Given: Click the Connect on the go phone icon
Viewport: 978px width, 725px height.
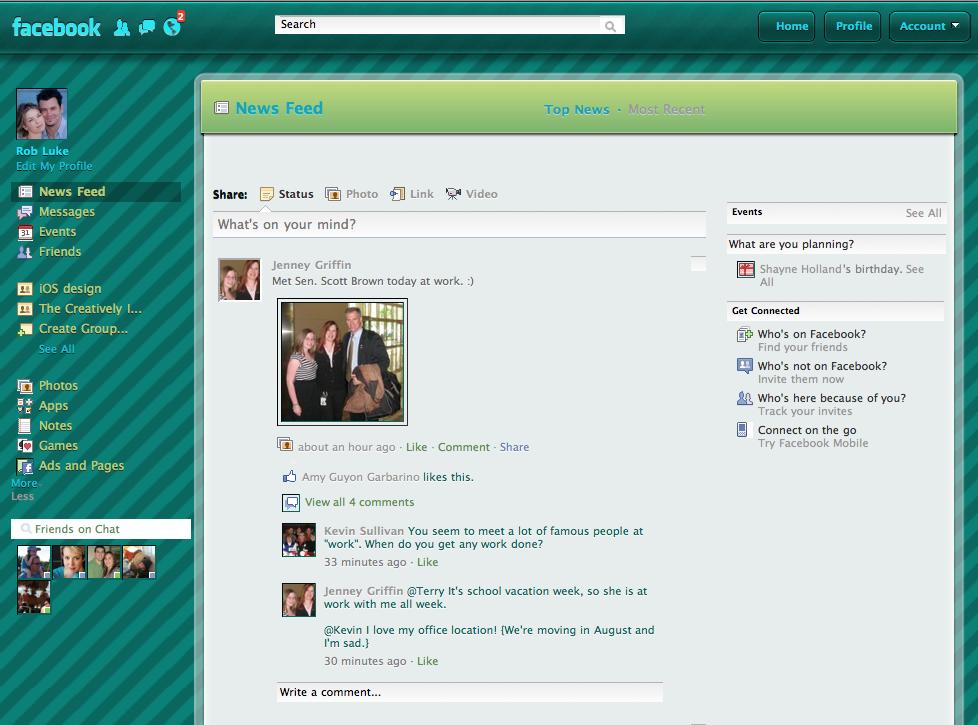Looking at the screenshot, I should [x=742, y=429].
